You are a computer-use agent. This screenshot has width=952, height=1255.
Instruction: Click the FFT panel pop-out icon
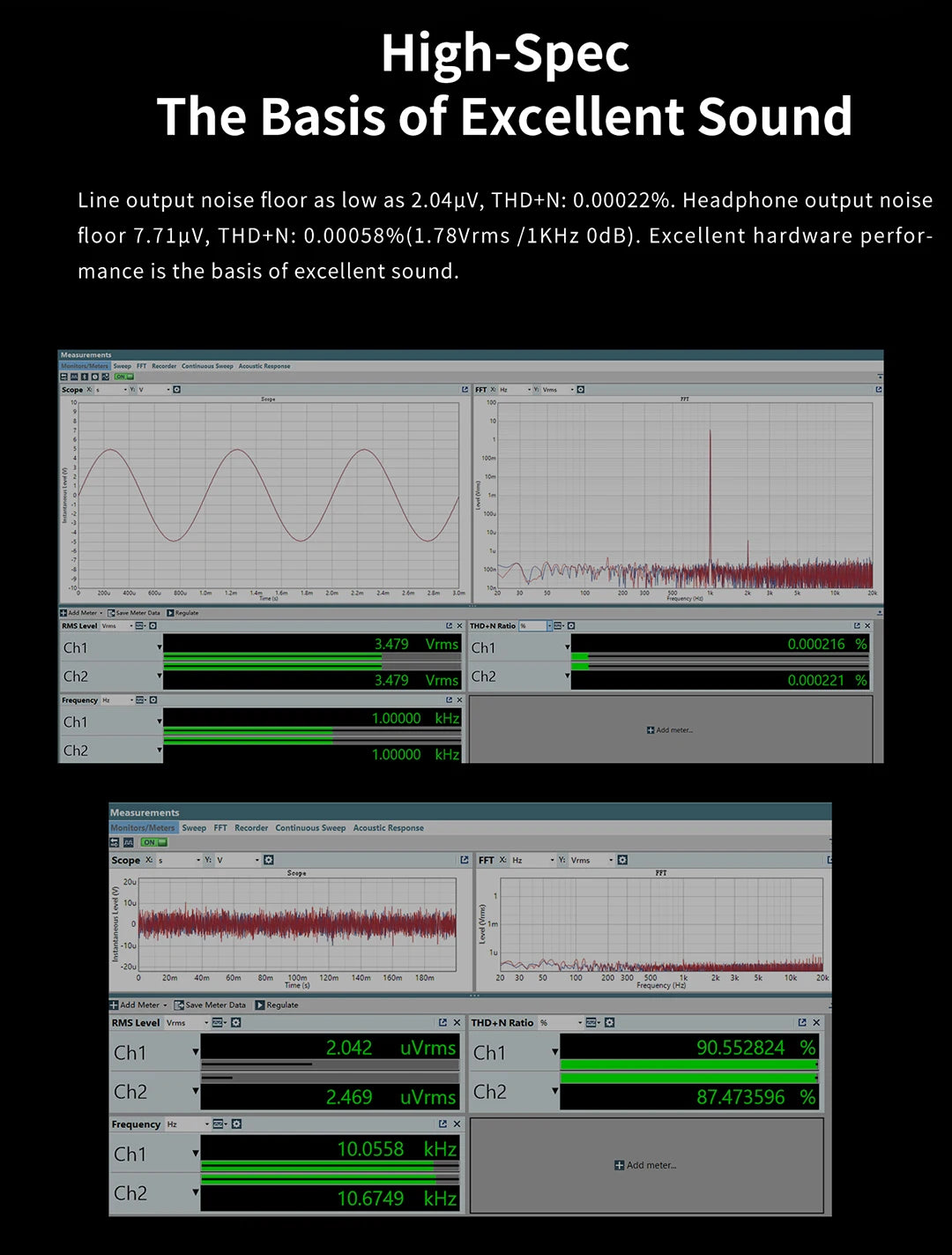pyautogui.click(x=877, y=389)
